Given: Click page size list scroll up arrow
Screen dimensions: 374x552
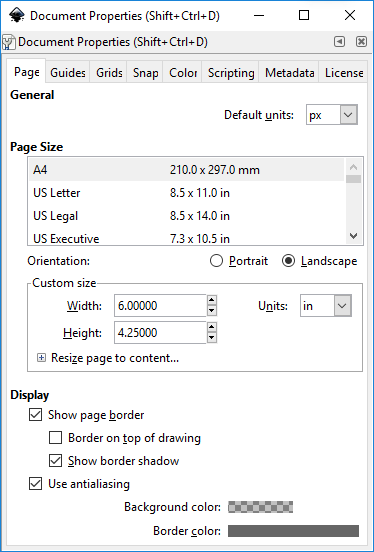Looking at the screenshot, I should tap(354, 167).
